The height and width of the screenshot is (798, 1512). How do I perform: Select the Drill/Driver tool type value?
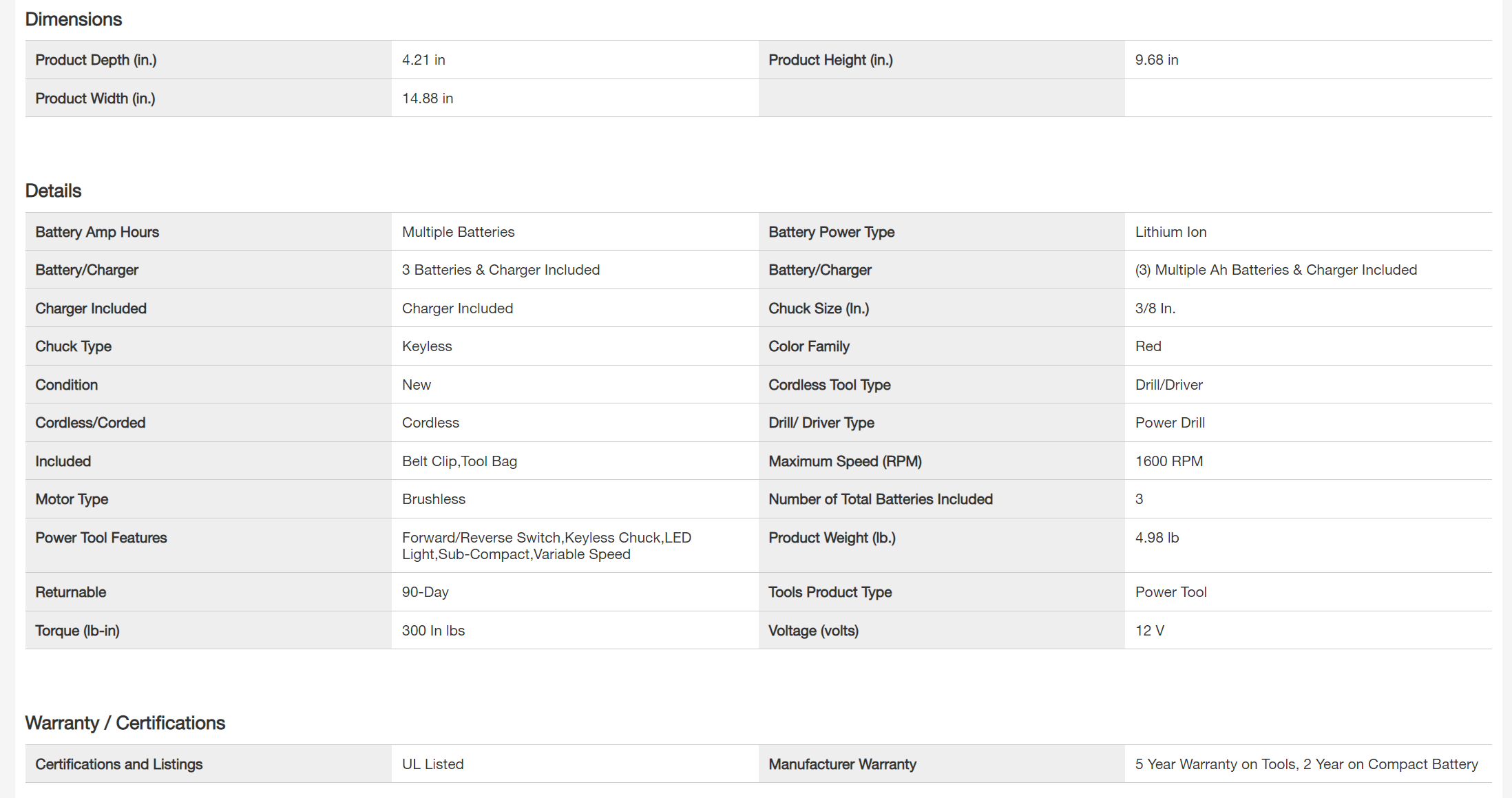(x=1168, y=385)
